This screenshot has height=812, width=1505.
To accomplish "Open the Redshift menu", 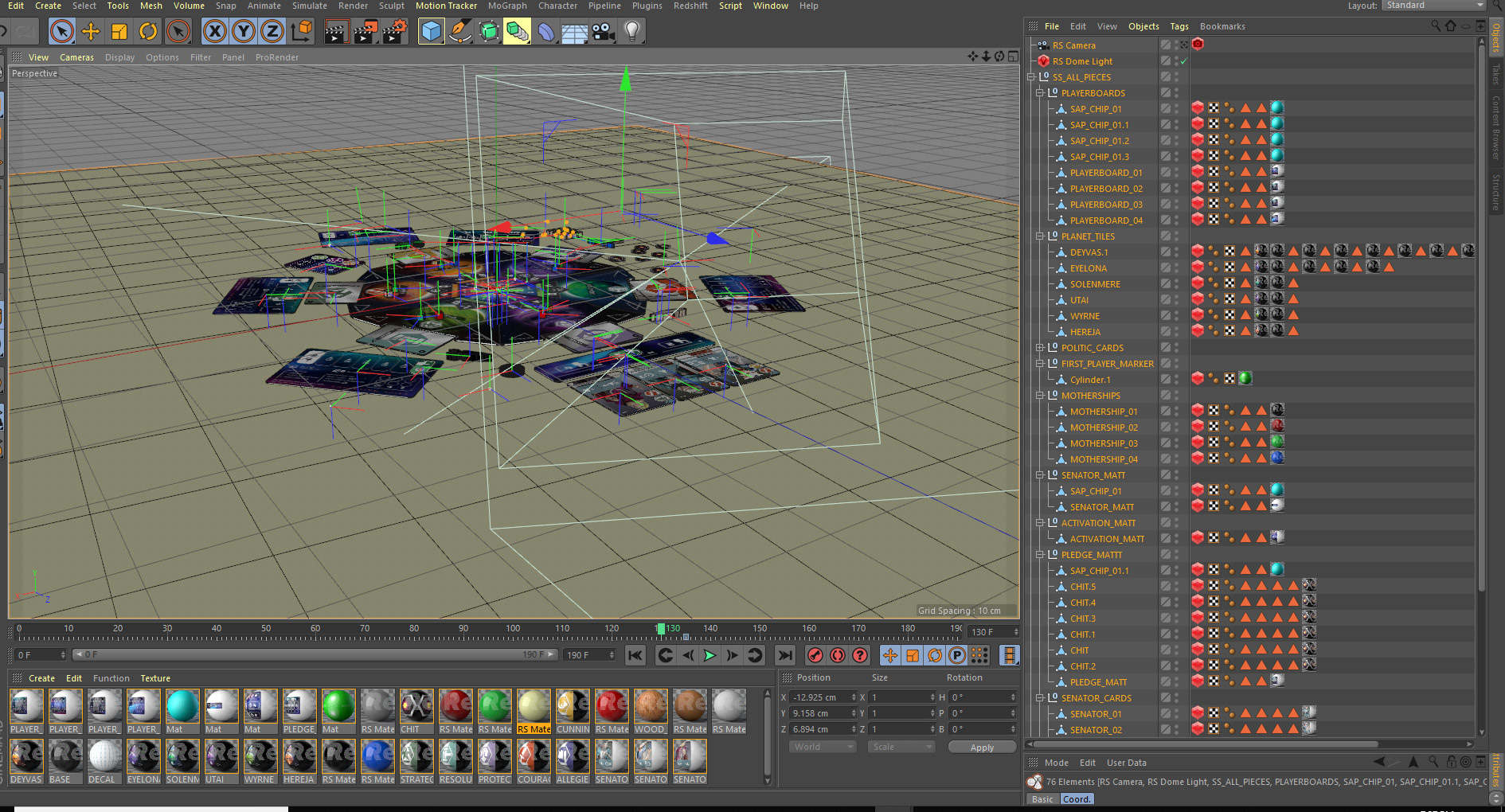I will [x=690, y=6].
